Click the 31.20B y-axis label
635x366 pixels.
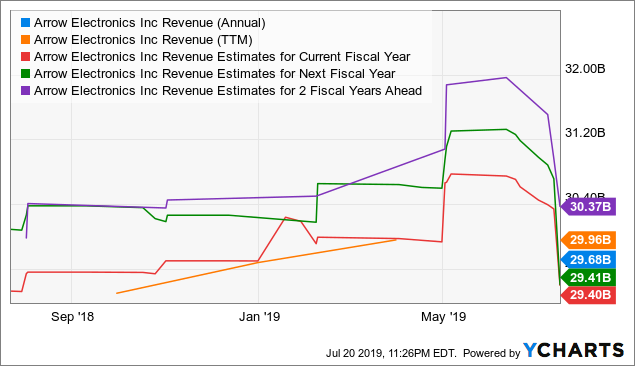(585, 132)
